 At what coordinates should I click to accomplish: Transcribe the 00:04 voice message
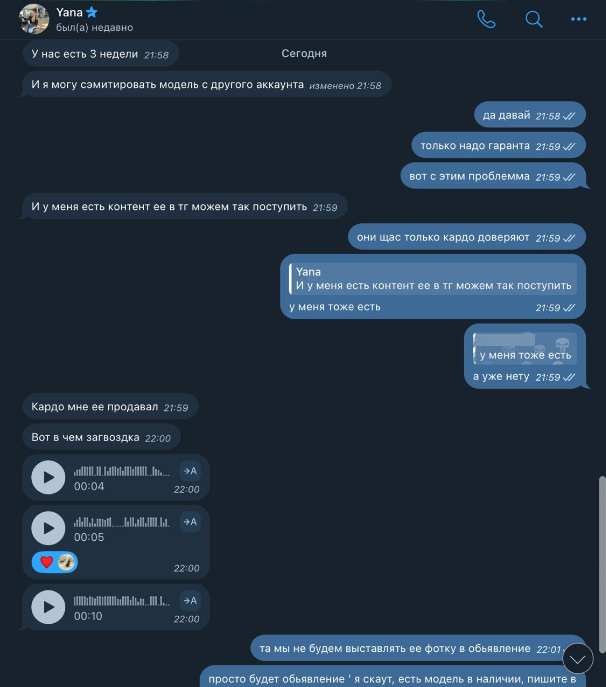[x=190, y=471]
